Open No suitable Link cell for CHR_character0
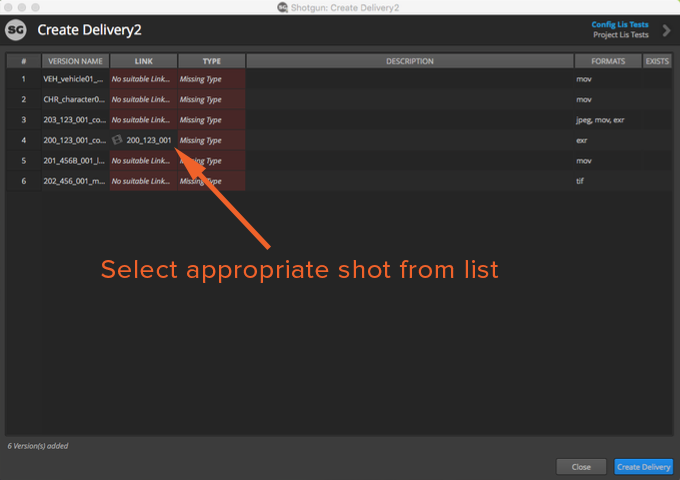 click(x=144, y=99)
